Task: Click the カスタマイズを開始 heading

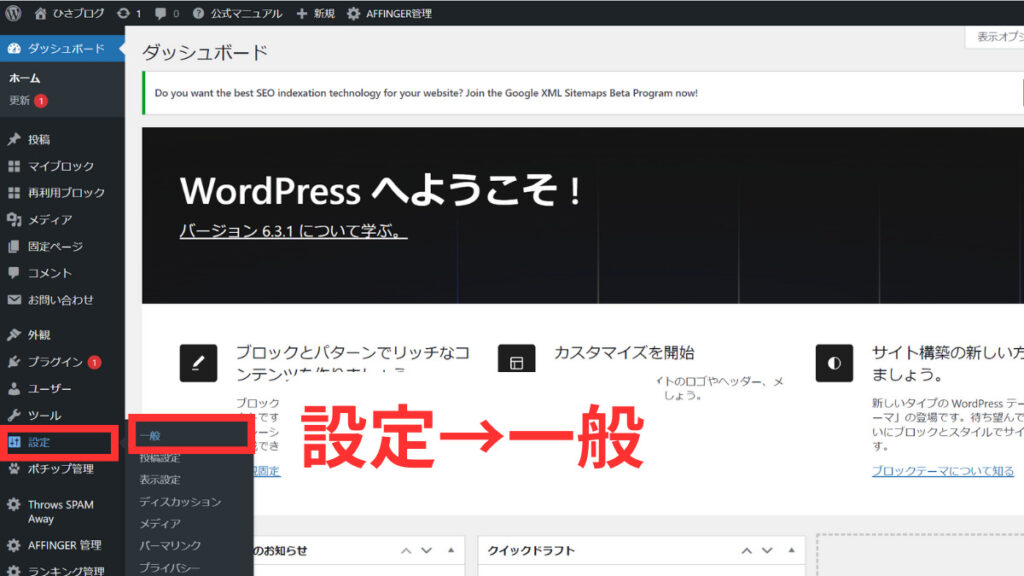Action: click(624, 353)
